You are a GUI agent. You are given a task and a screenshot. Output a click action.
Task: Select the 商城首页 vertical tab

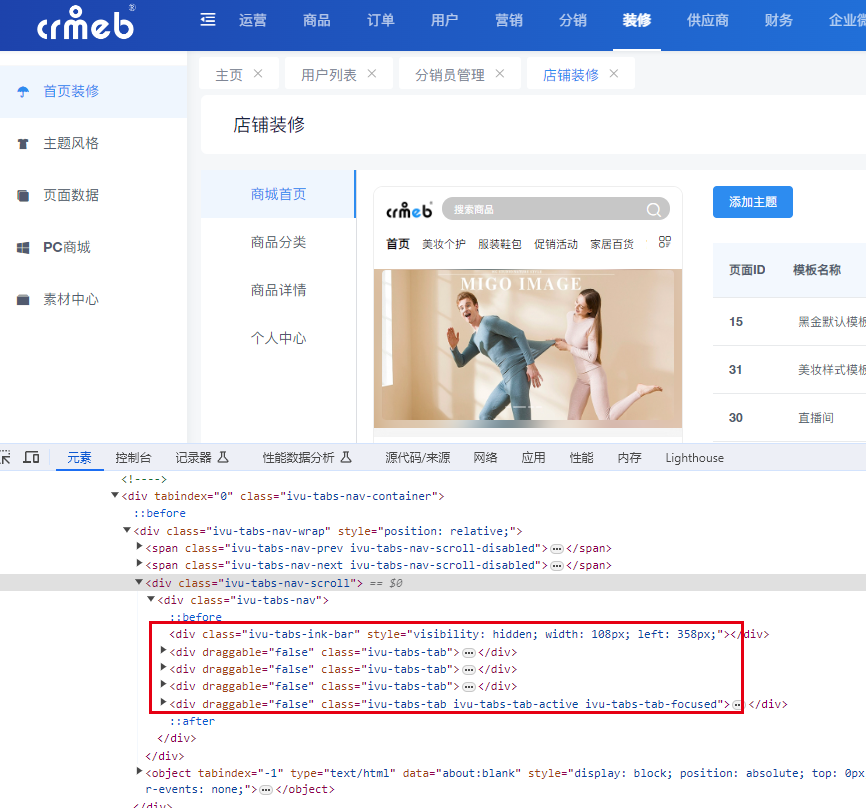point(278,194)
